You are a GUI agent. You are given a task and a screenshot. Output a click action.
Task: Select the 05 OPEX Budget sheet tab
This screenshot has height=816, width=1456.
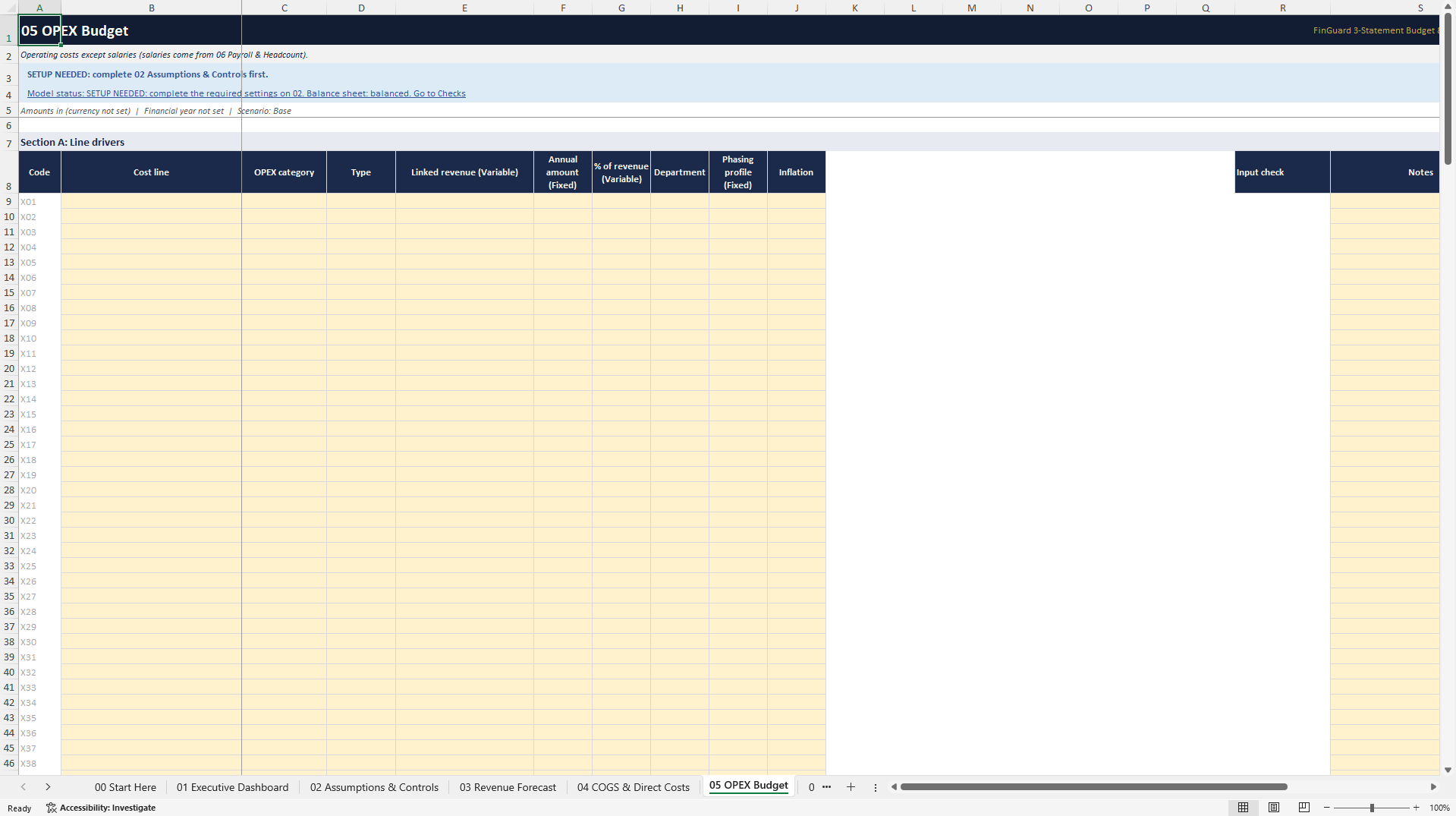(x=748, y=786)
